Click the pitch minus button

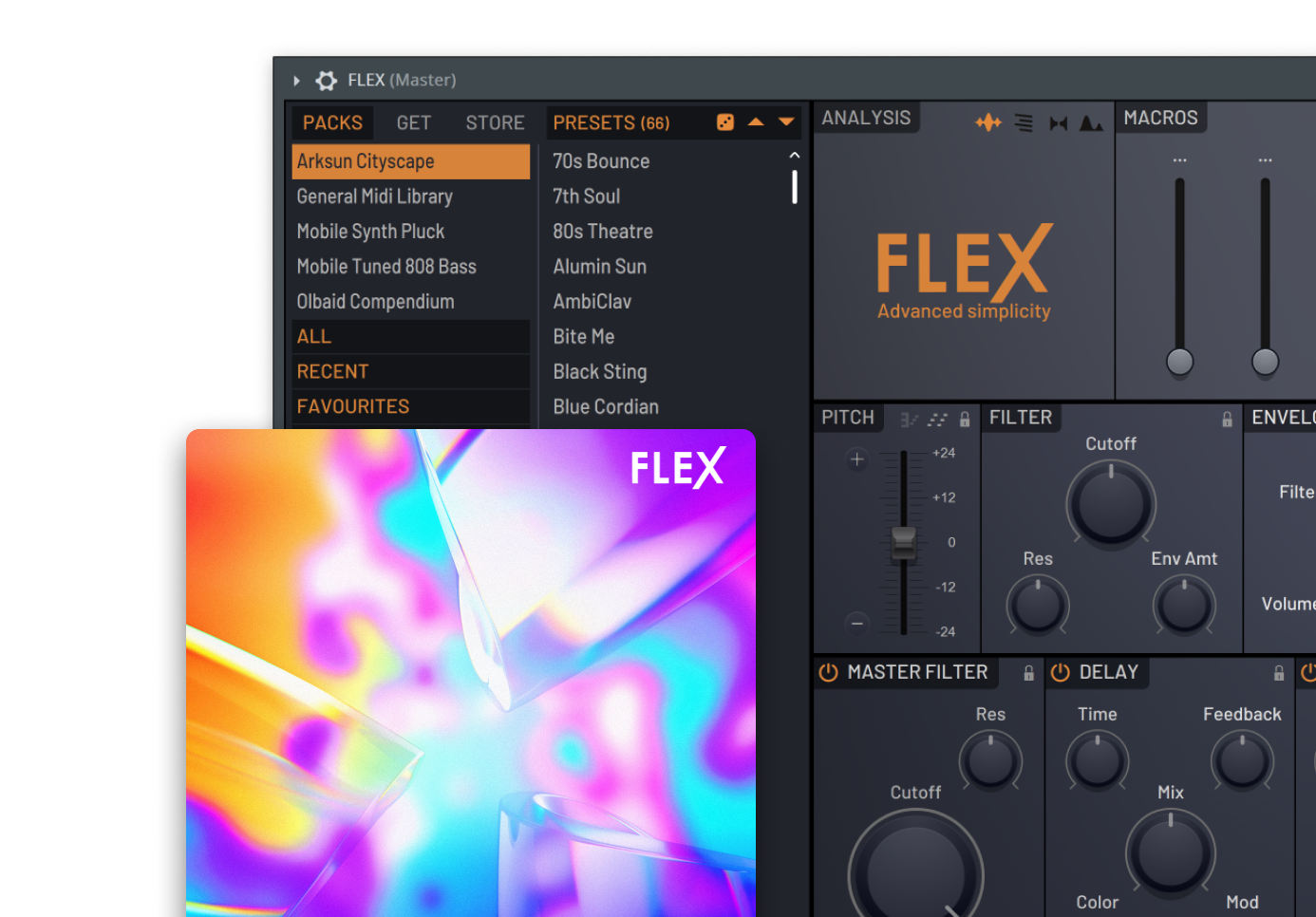tap(857, 624)
